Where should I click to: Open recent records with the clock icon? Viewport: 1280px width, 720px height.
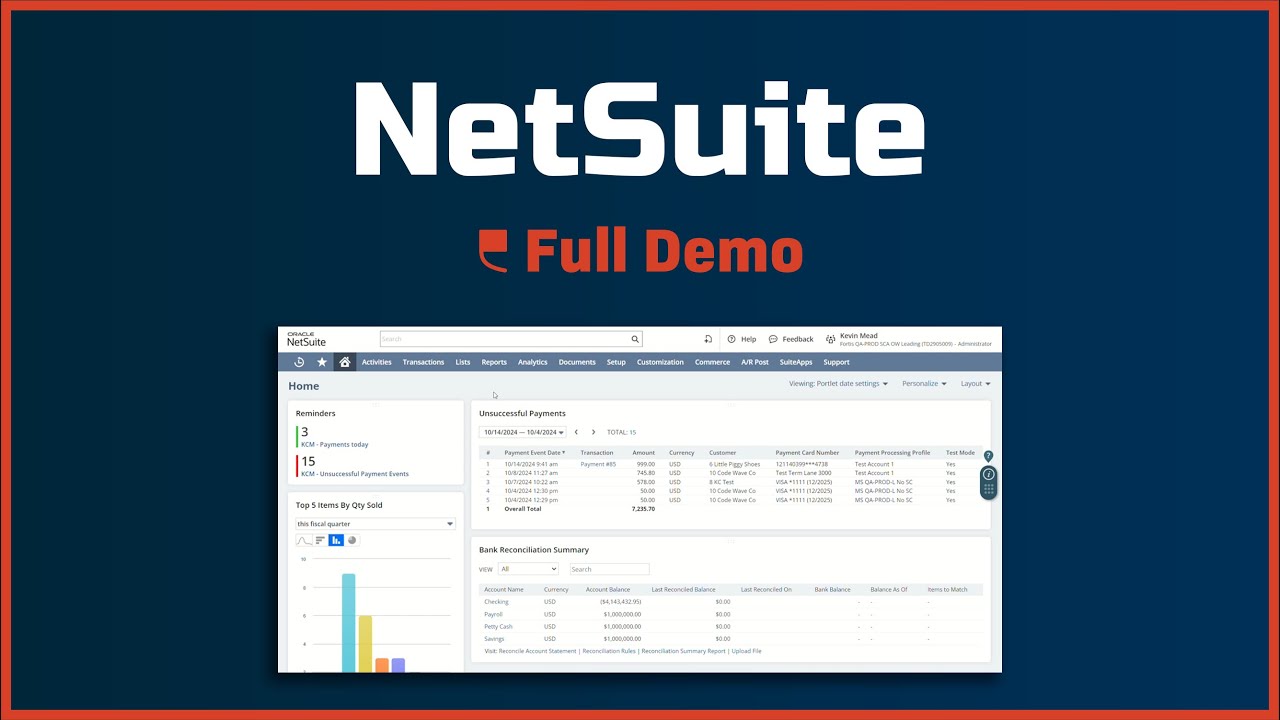pyautogui.click(x=299, y=362)
